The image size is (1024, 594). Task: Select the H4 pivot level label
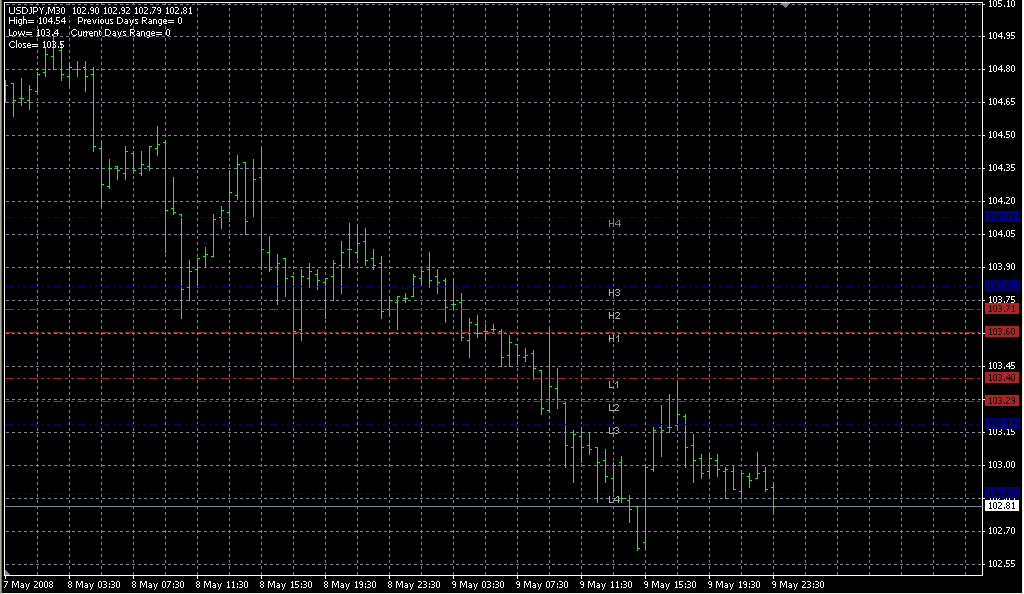pyautogui.click(x=615, y=223)
